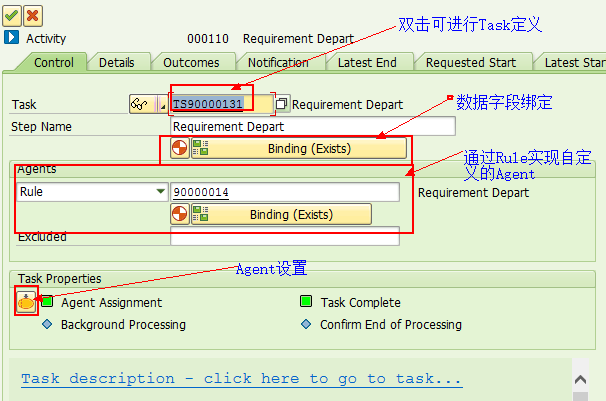606x401 pixels.
Task: Follow the Task description link
Action: tap(241, 379)
